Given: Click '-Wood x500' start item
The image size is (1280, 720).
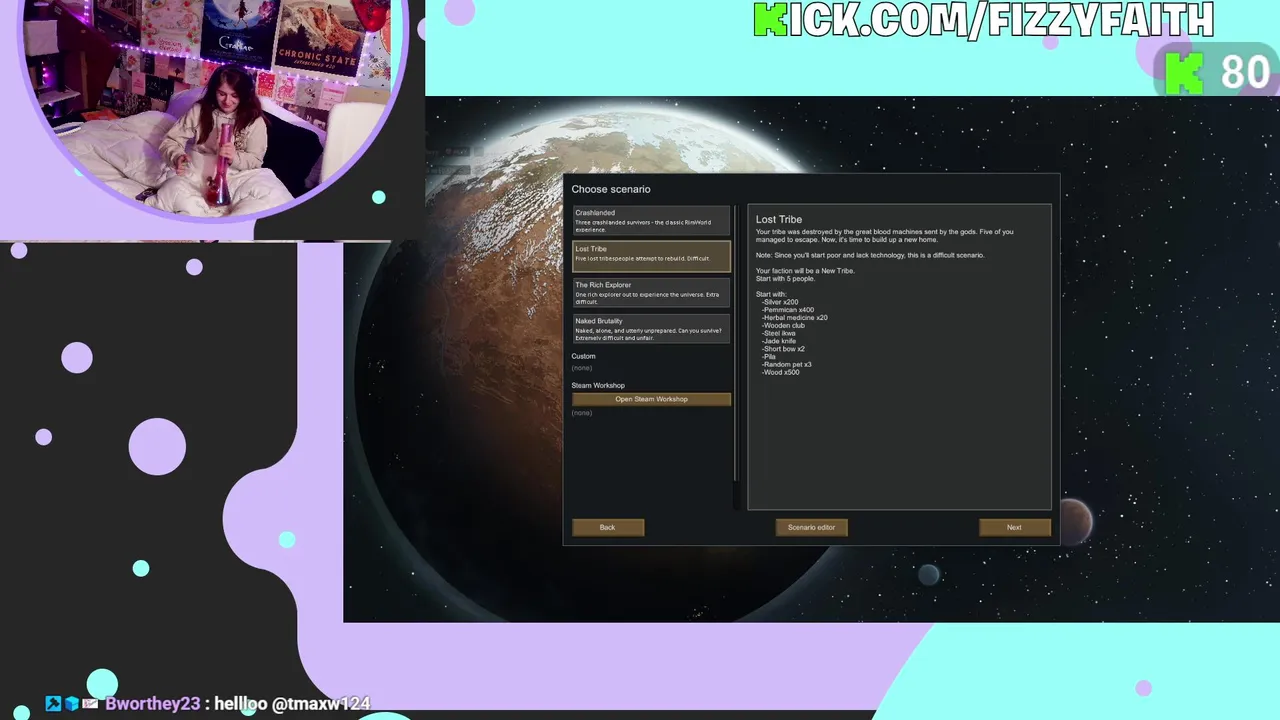Looking at the screenshot, I should point(781,372).
